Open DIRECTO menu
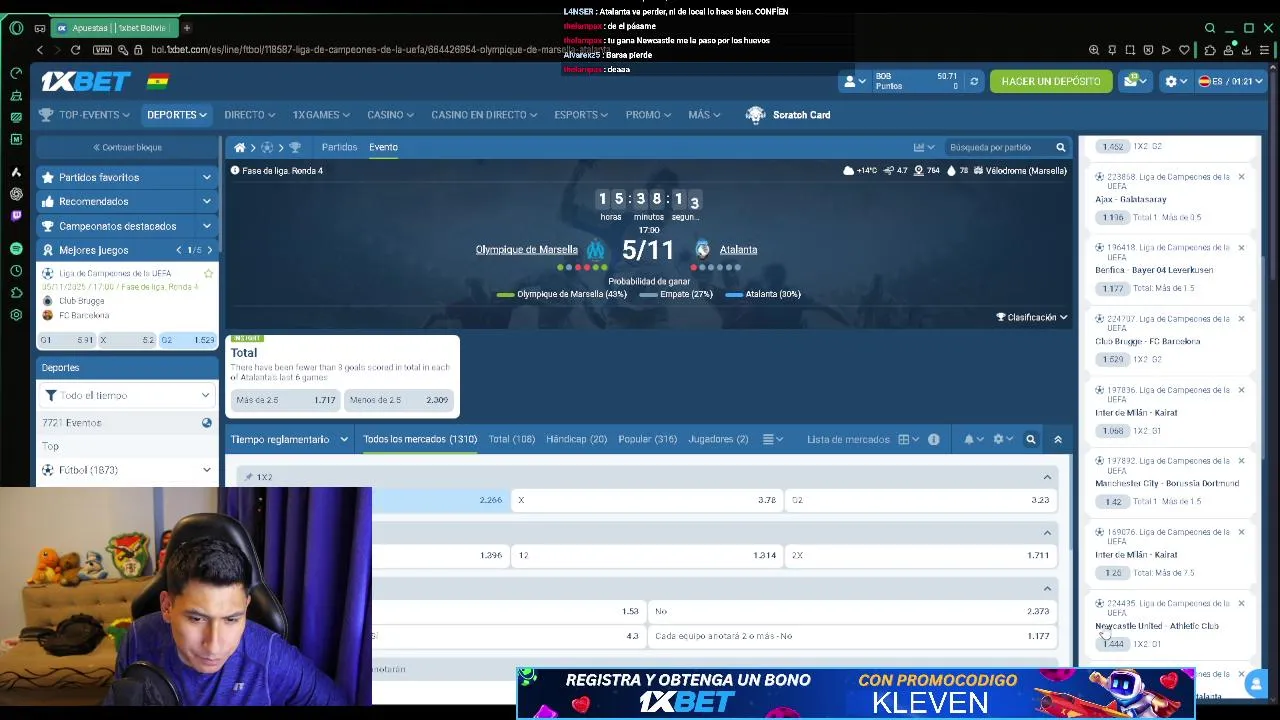The height and width of the screenshot is (720, 1280). (249, 115)
